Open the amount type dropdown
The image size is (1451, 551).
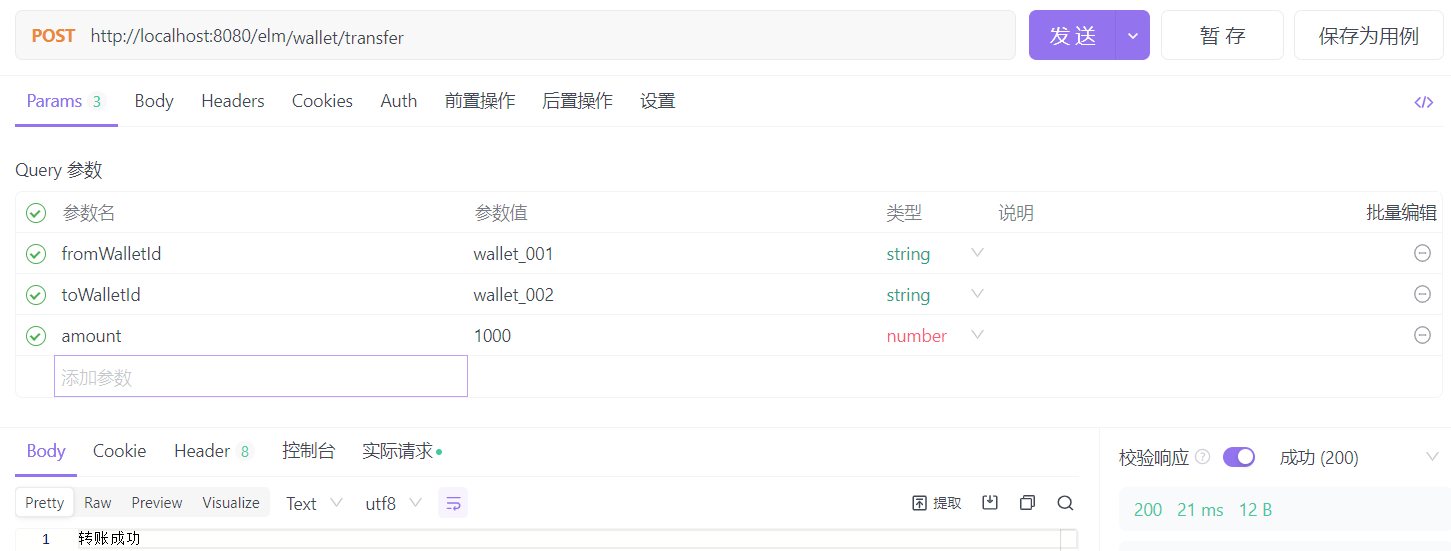977,335
